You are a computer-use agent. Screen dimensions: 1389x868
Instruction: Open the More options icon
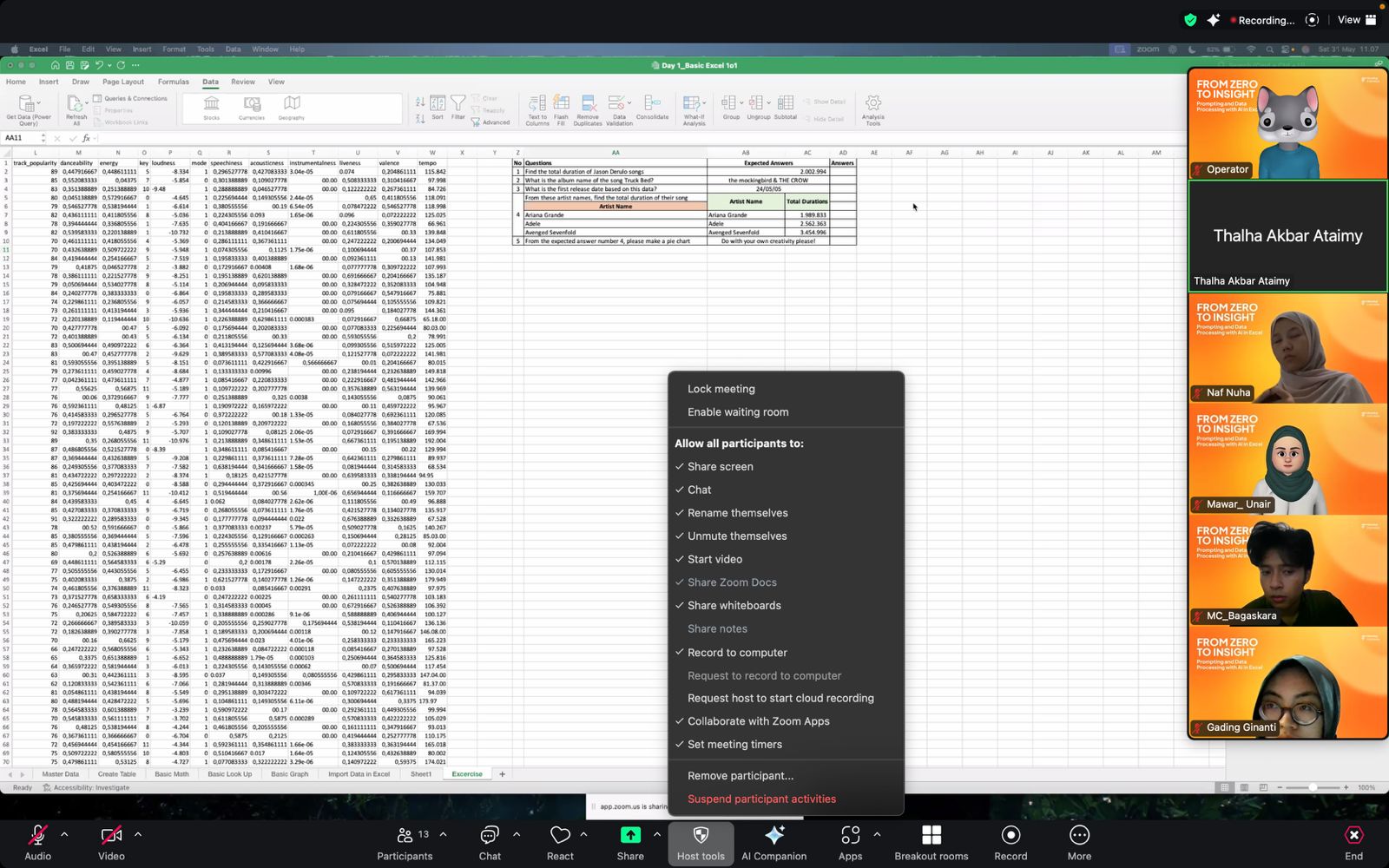pos(1079,835)
